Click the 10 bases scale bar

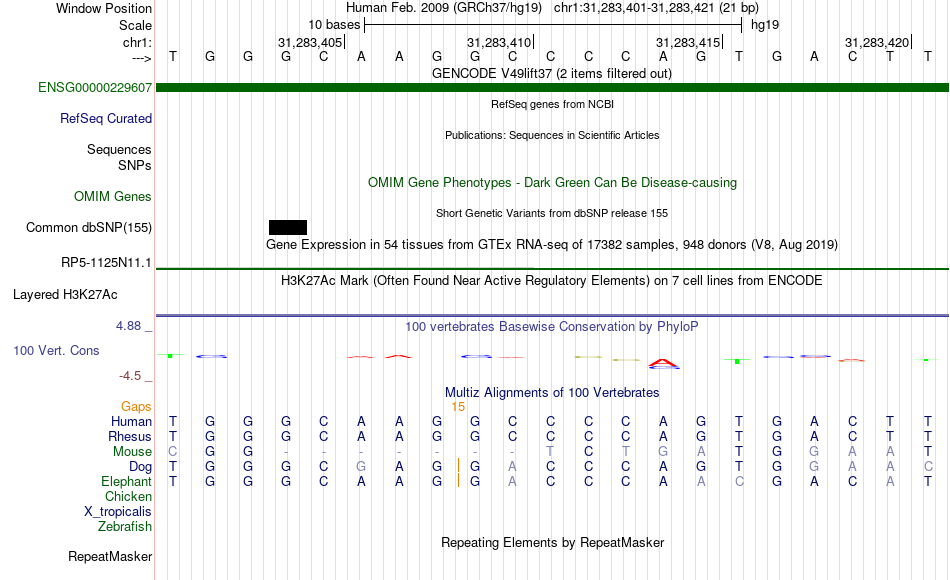pos(553,25)
